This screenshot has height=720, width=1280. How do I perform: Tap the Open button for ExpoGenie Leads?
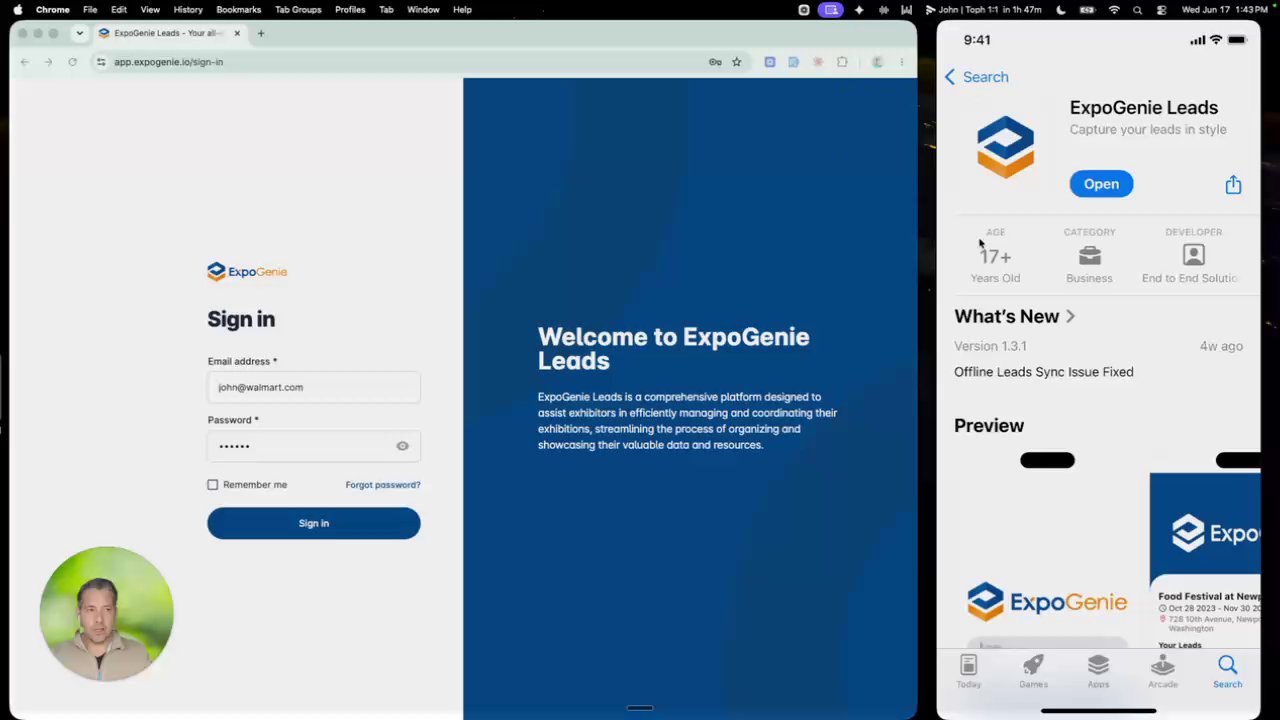(x=1101, y=184)
